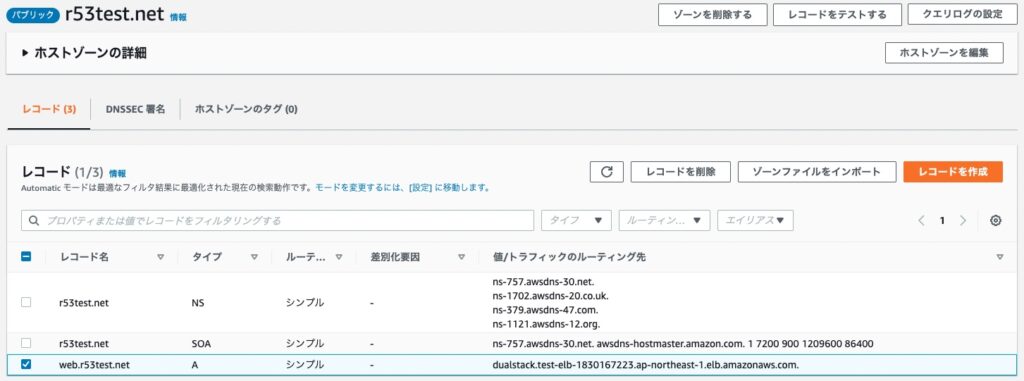
Task: Click ゾーンを削除する button
Action: point(712,14)
